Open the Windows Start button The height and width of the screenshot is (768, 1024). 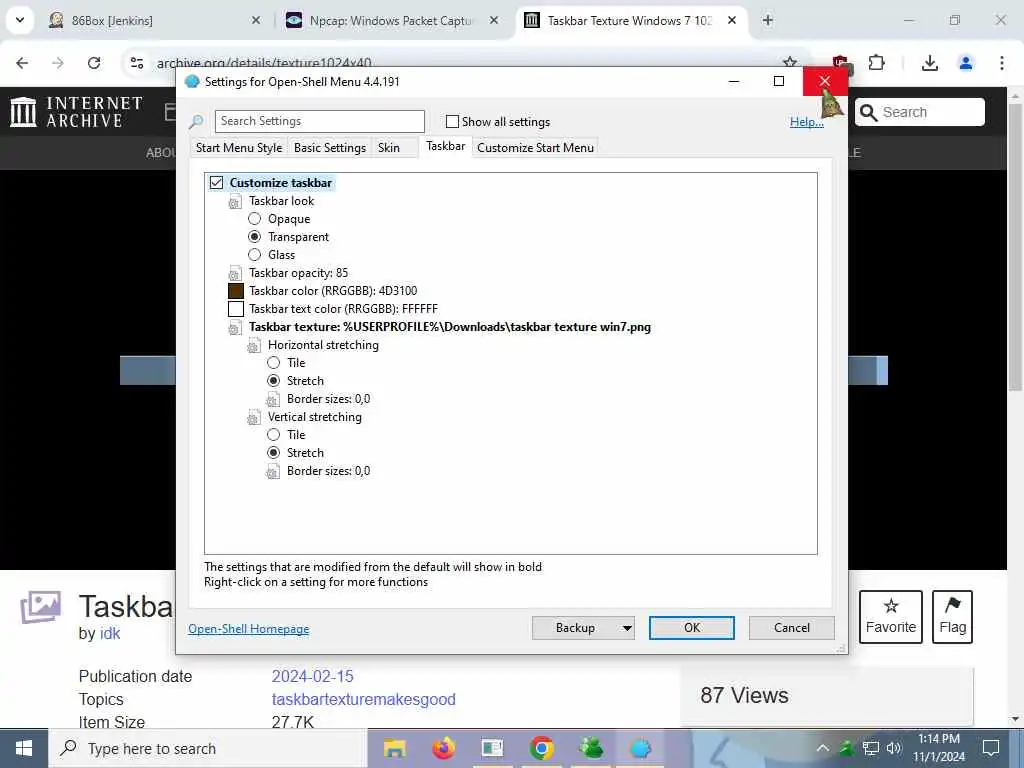pos(24,748)
